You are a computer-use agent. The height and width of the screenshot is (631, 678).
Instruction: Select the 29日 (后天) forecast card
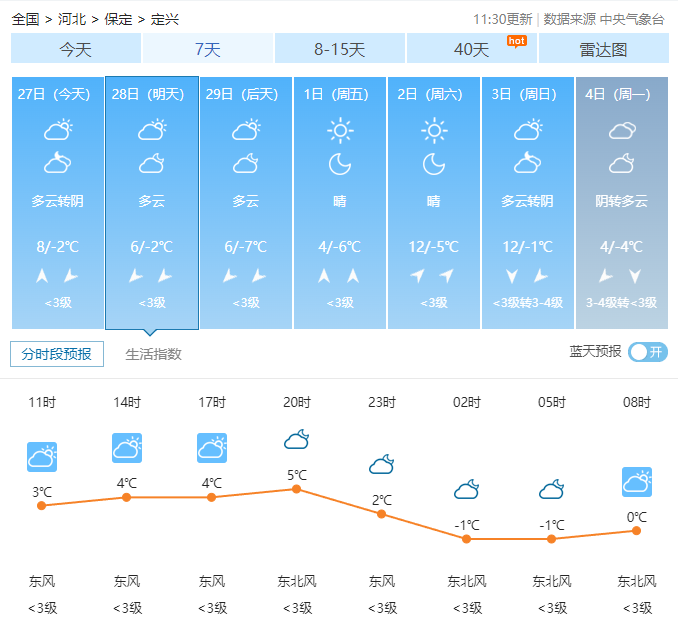tap(245, 203)
